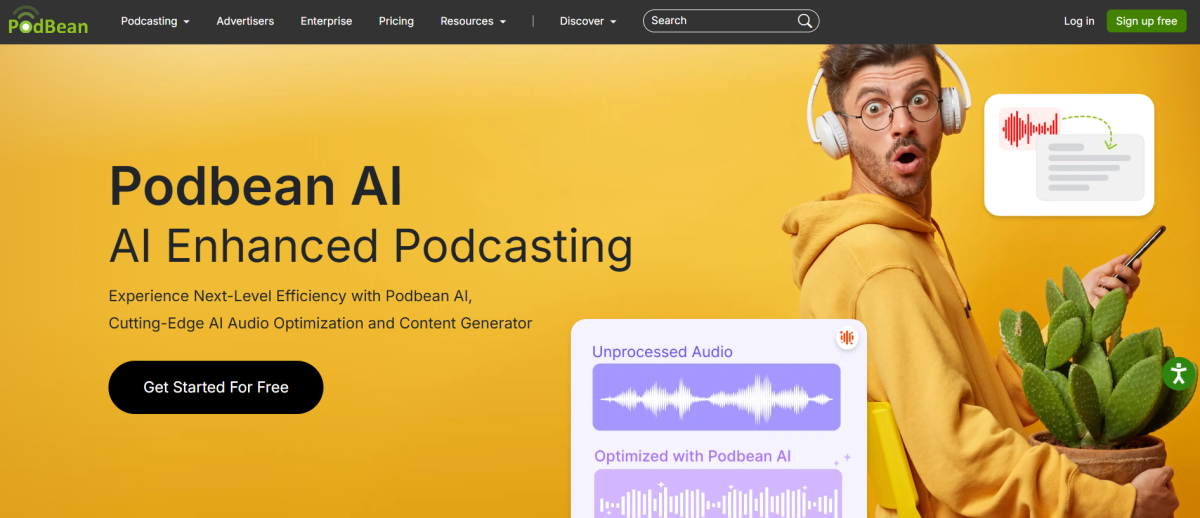1200x518 pixels.
Task: Click the 'Experience Next-Level Efficiency' text line
Action: pyautogui.click(x=290, y=297)
